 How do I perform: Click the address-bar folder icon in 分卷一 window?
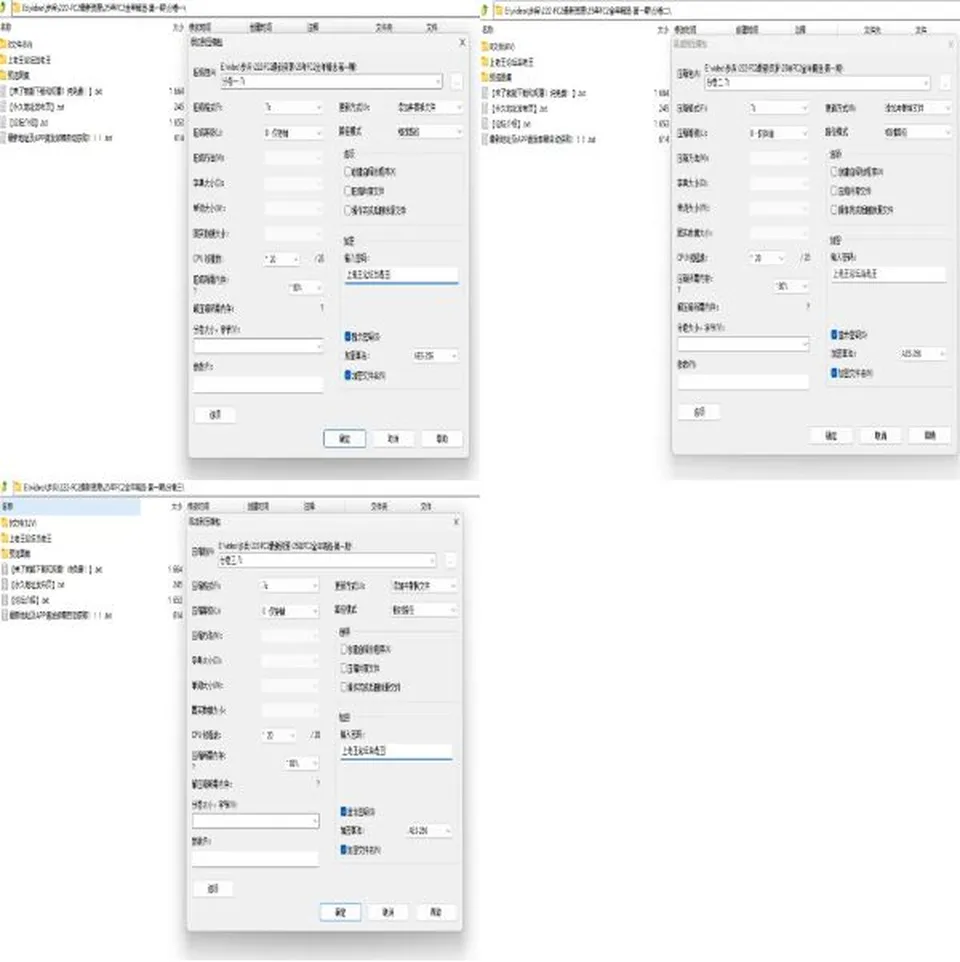point(16,9)
